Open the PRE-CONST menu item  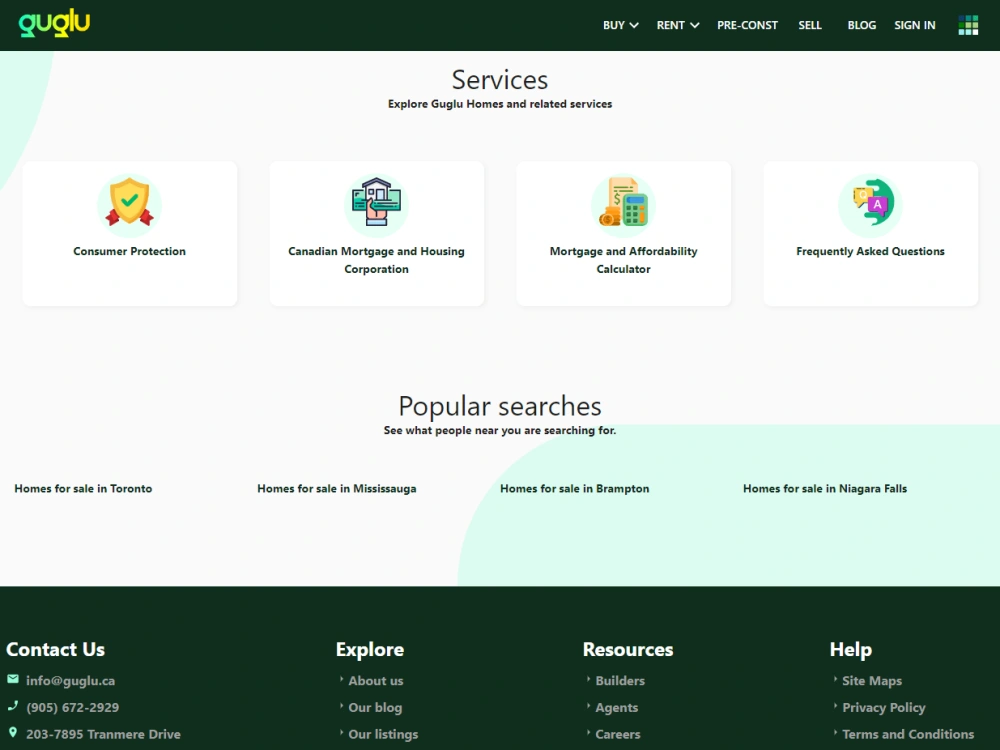click(747, 26)
